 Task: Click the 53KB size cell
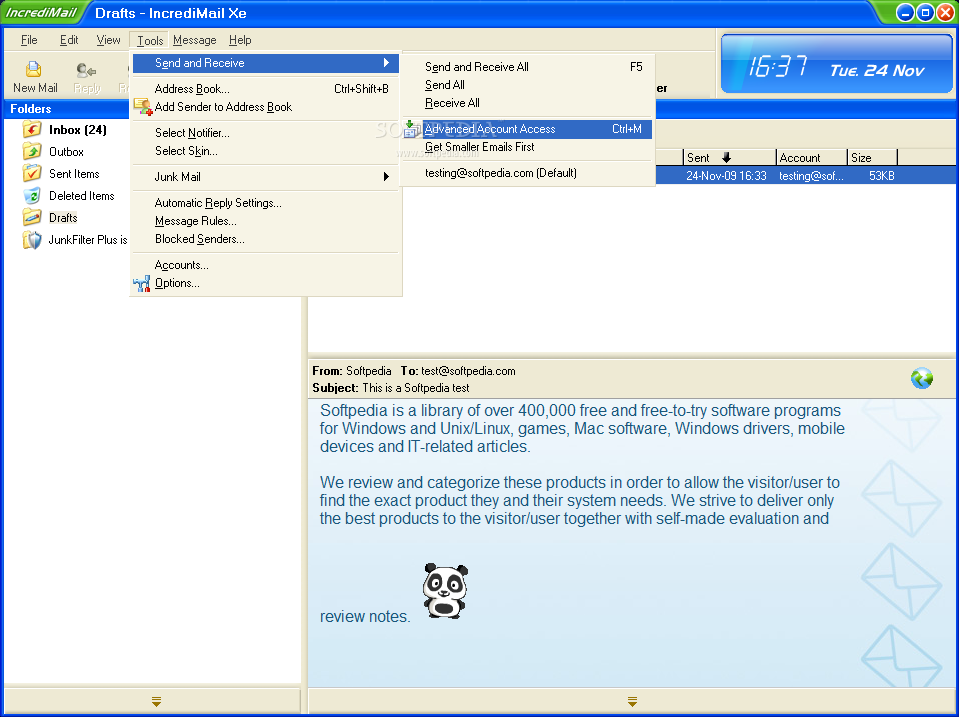pos(881,176)
